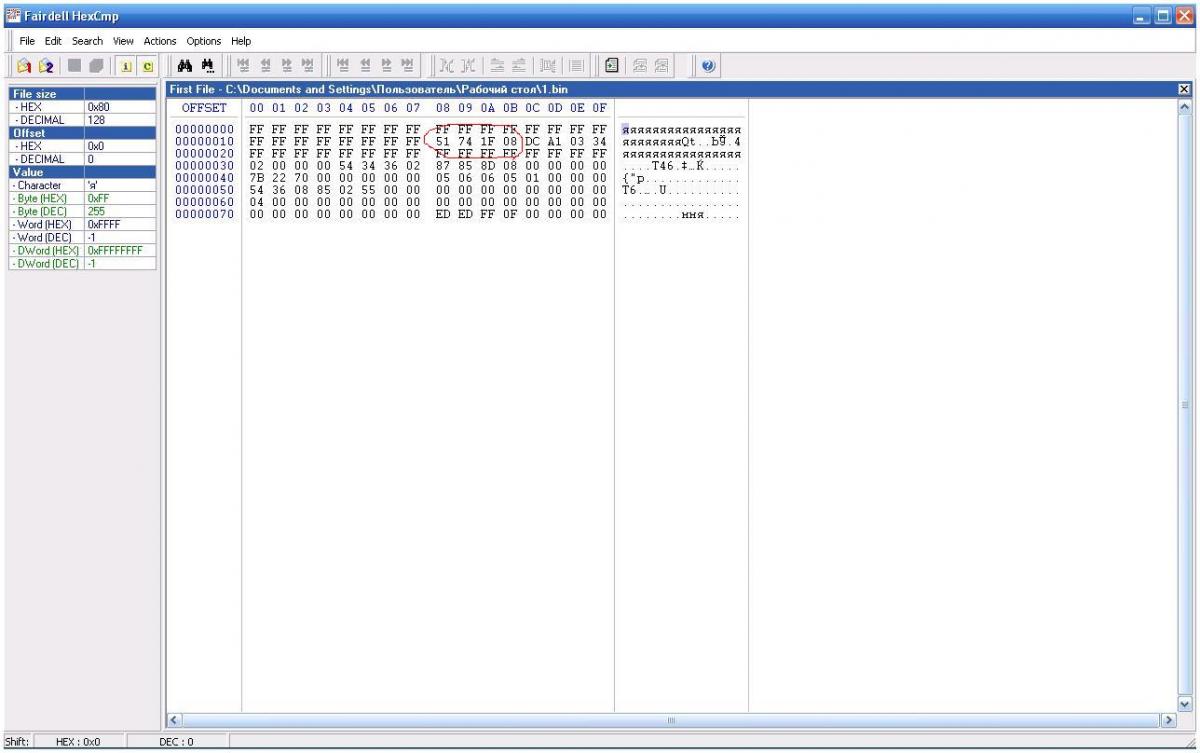
Task: Click hex byte 8D in row 00000030
Action: tap(488, 166)
